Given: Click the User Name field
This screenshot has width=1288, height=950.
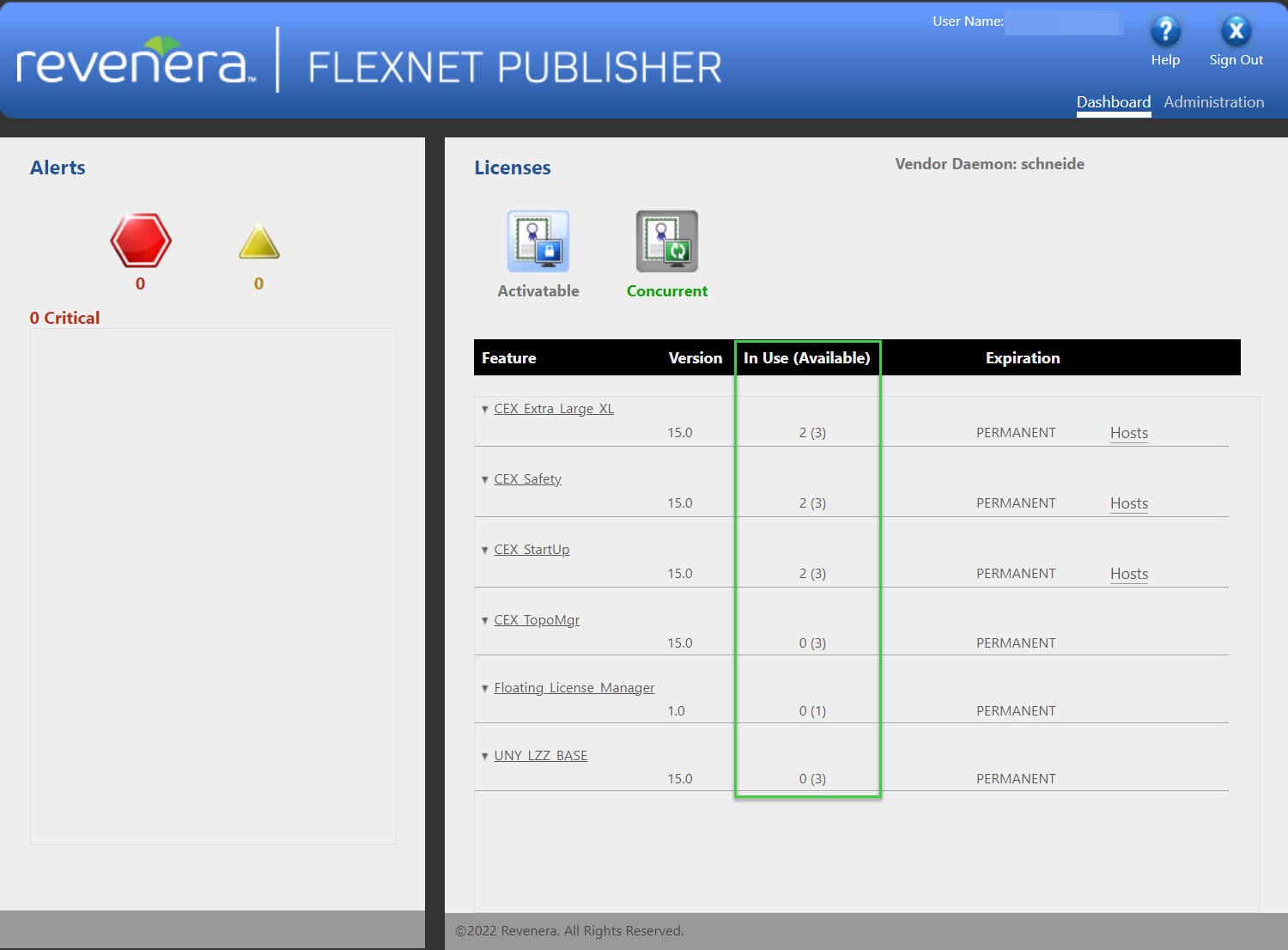Looking at the screenshot, I should click(1064, 22).
